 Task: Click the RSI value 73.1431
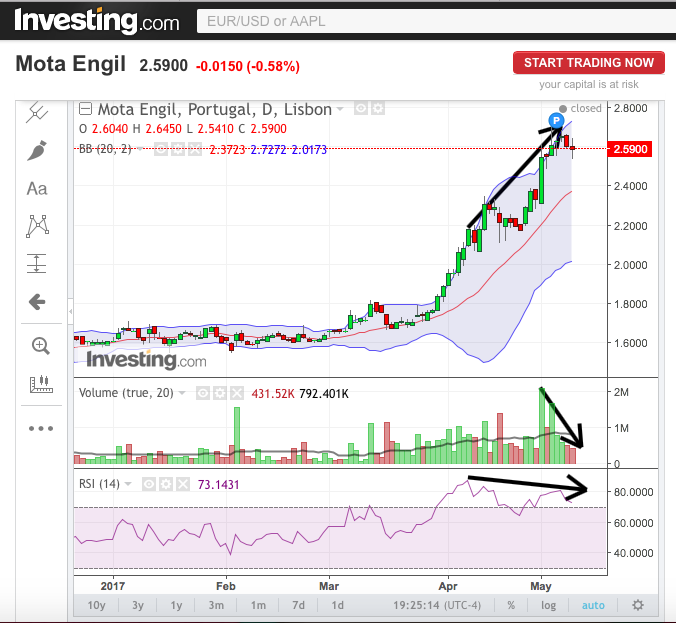click(x=218, y=485)
